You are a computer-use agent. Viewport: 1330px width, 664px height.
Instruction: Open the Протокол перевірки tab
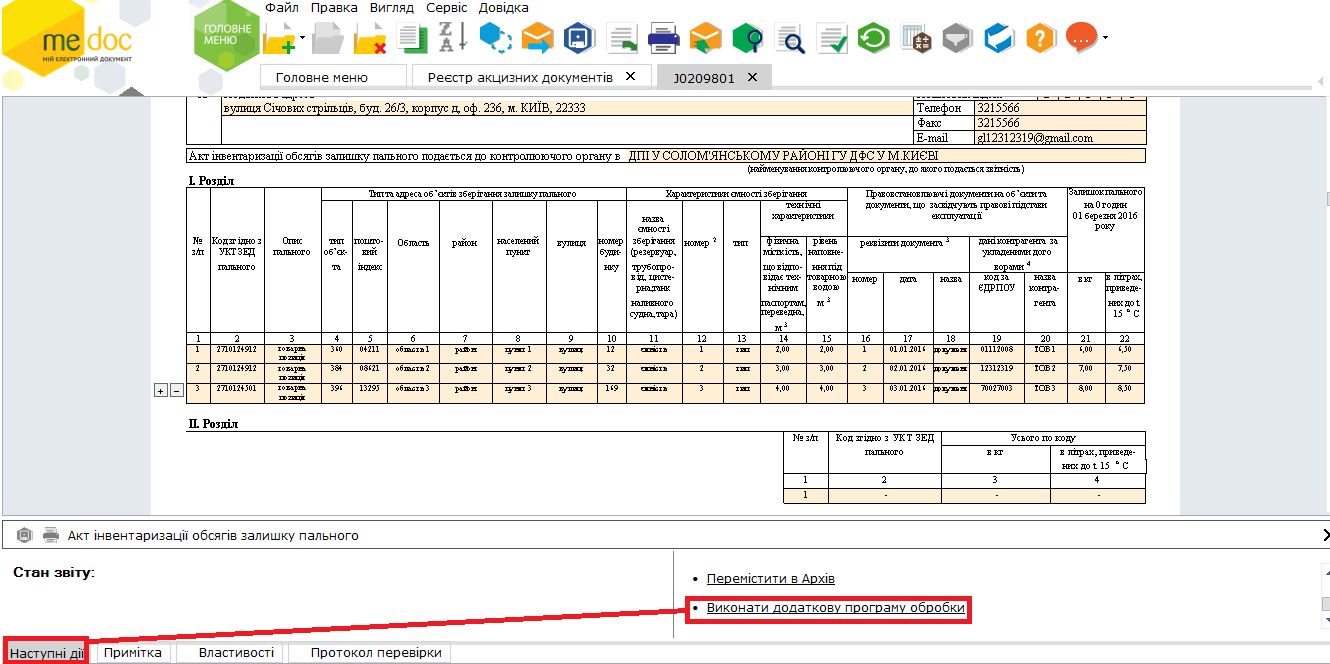click(x=375, y=653)
